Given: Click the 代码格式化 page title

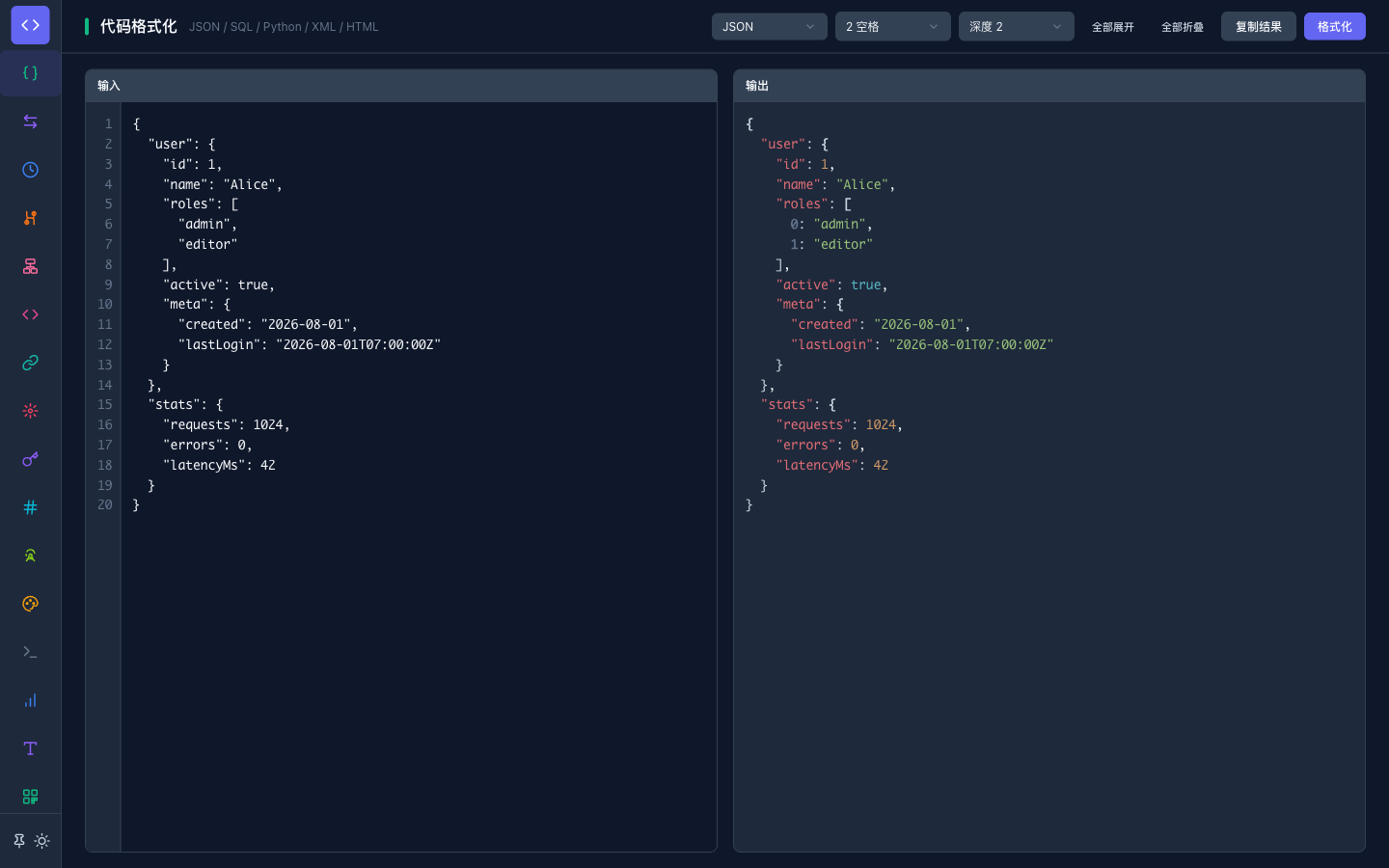Looking at the screenshot, I should click(139, 26).
